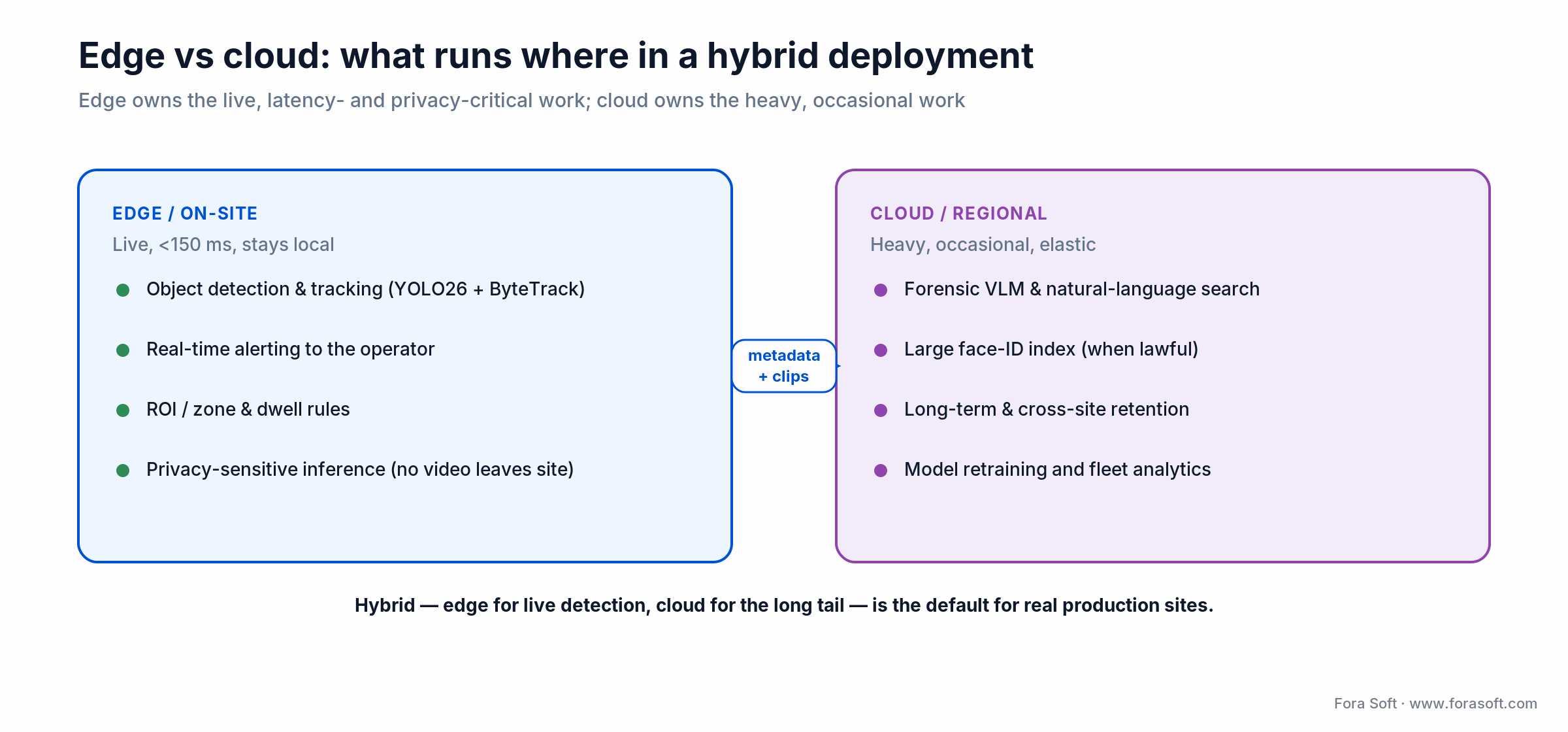Click the 'Fora Soft · www.forasoft.com' credit
This screenshot has width=1568, height=732.
(x=1435, y=703)
